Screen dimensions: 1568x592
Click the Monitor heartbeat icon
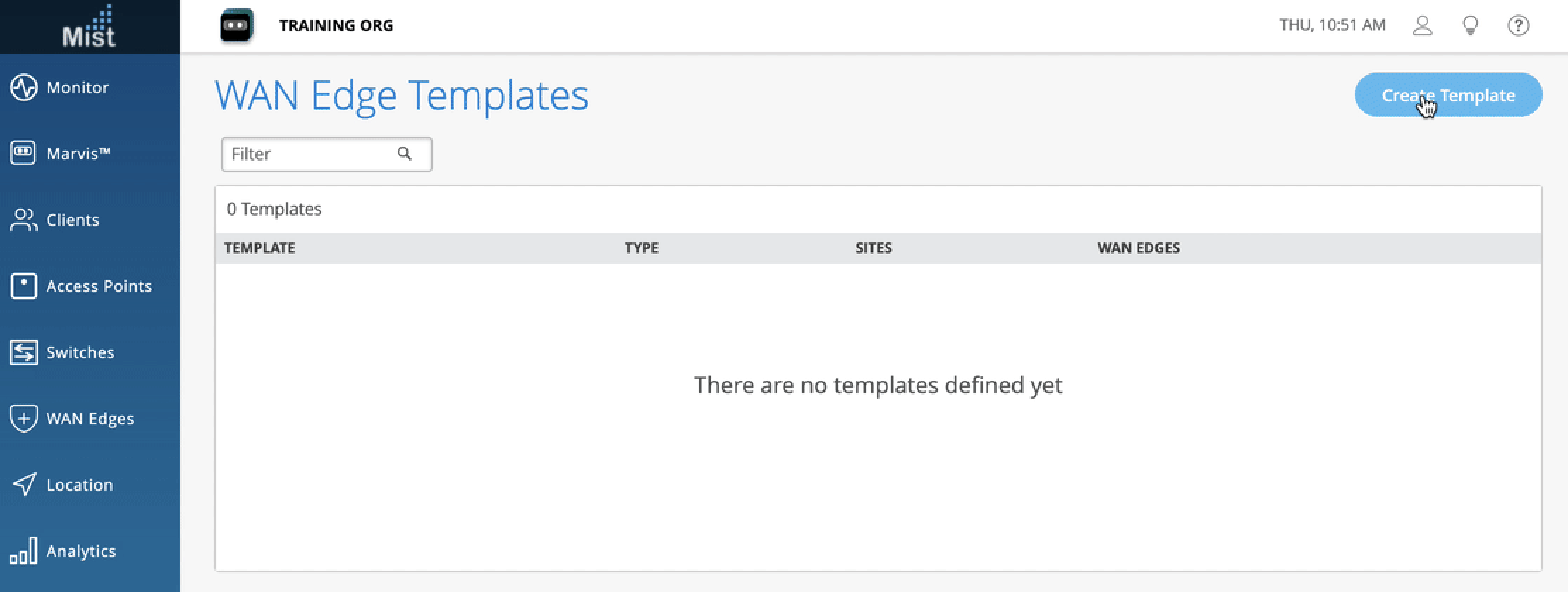click(23, 87)
